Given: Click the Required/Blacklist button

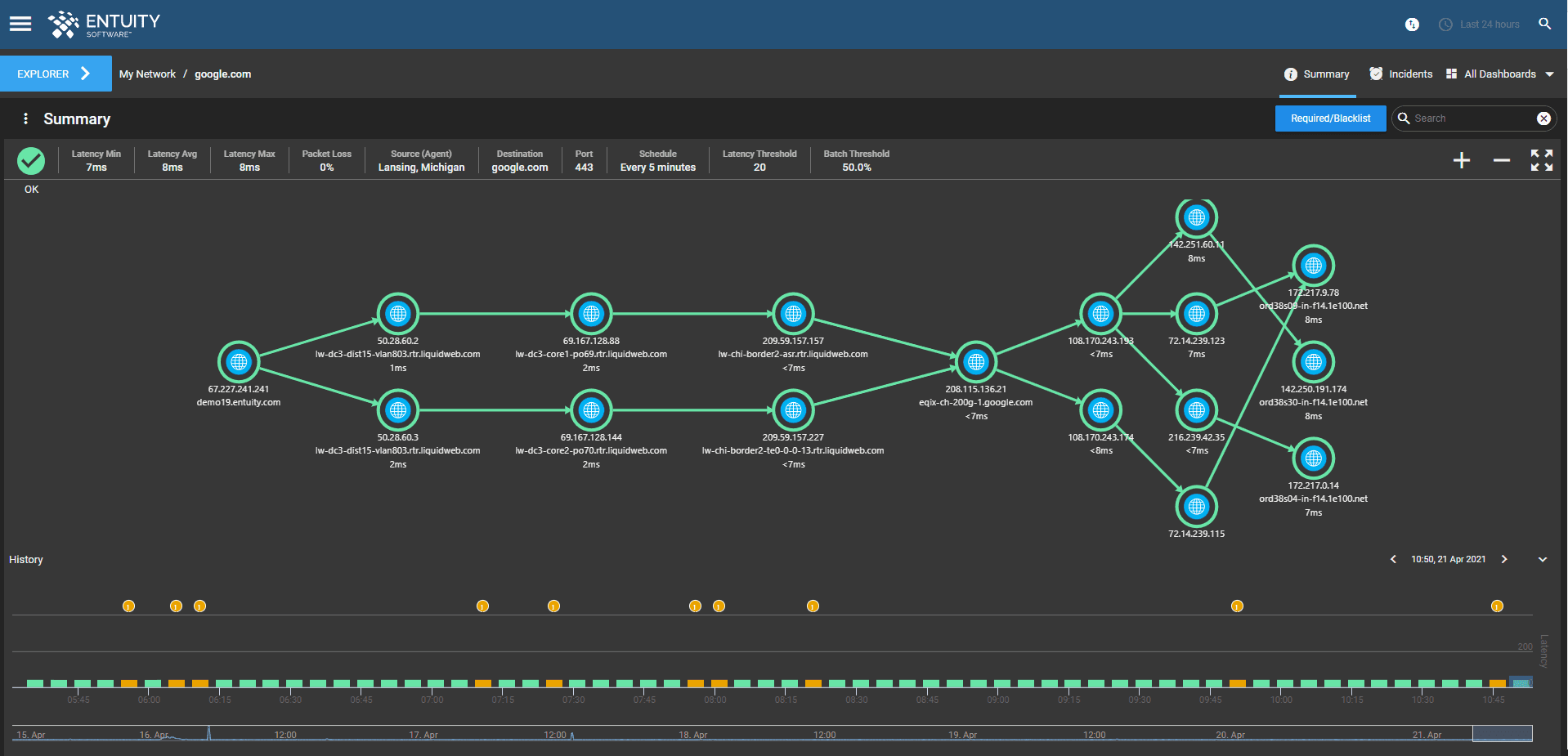Looking at the screenshot, I should click(1330, 119).
